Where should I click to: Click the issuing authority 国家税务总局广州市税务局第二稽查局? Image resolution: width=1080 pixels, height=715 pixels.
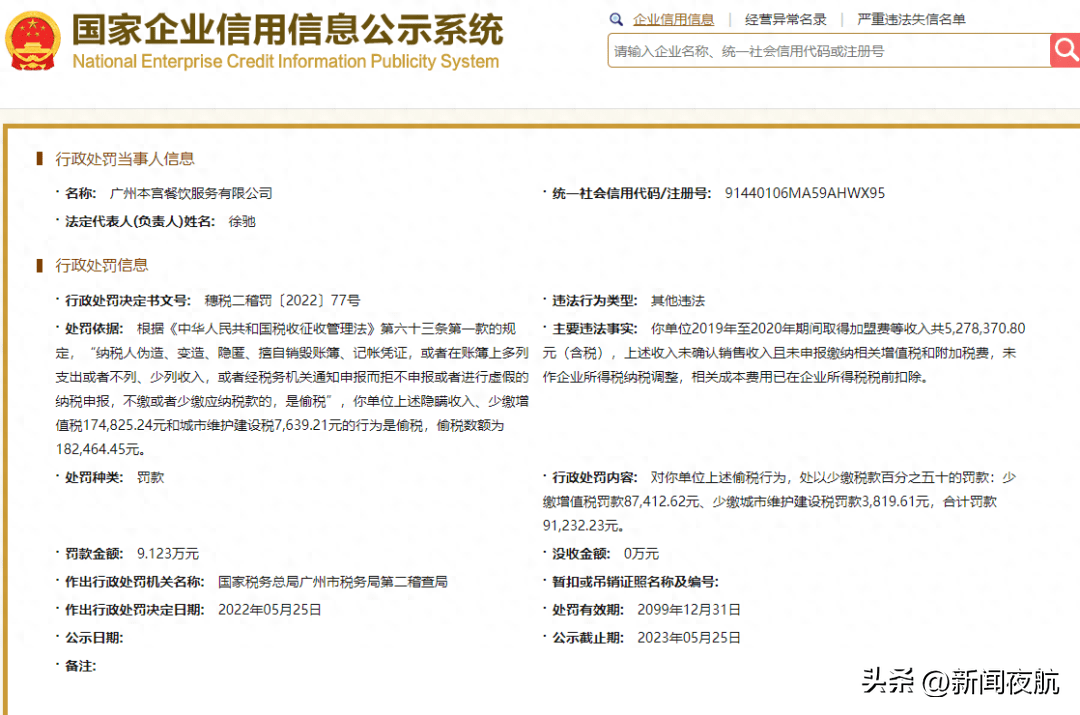pyautogui.click(x=332, y=581)
